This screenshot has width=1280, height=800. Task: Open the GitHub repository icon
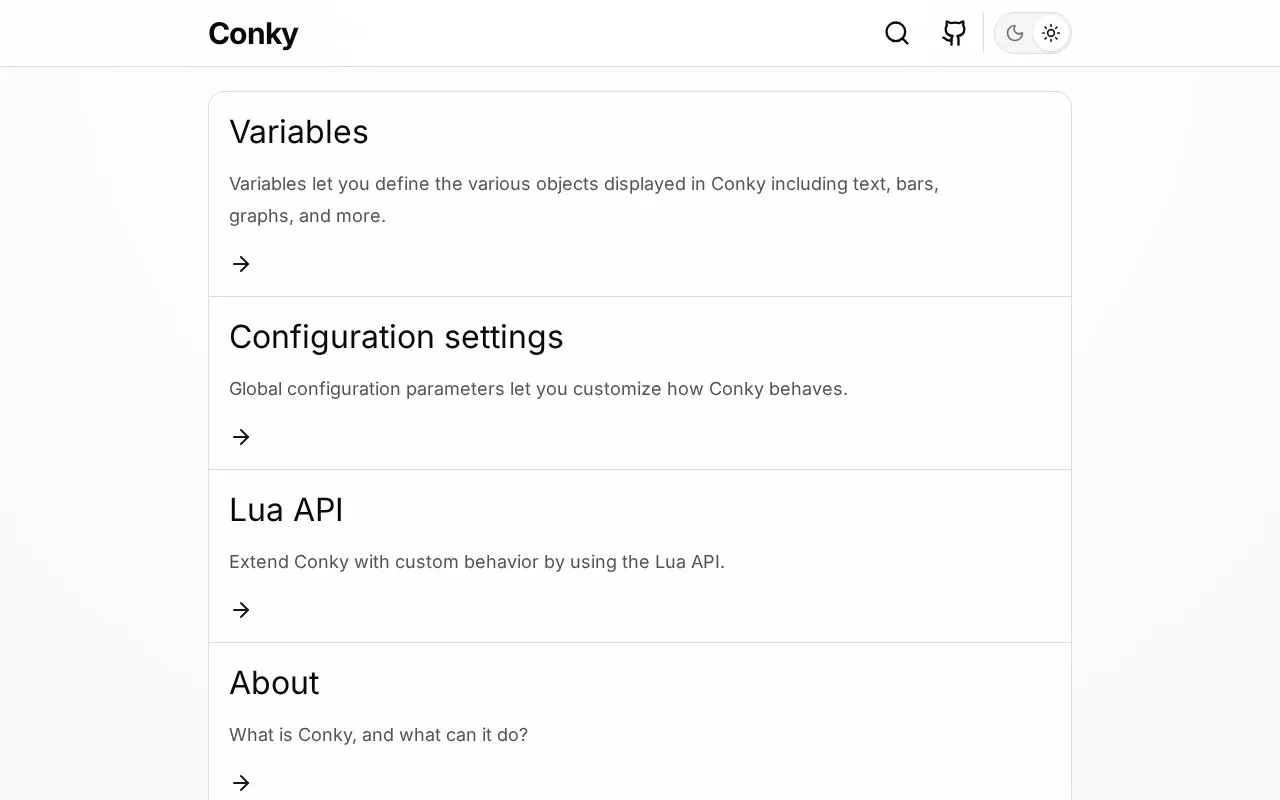[954, 33]
